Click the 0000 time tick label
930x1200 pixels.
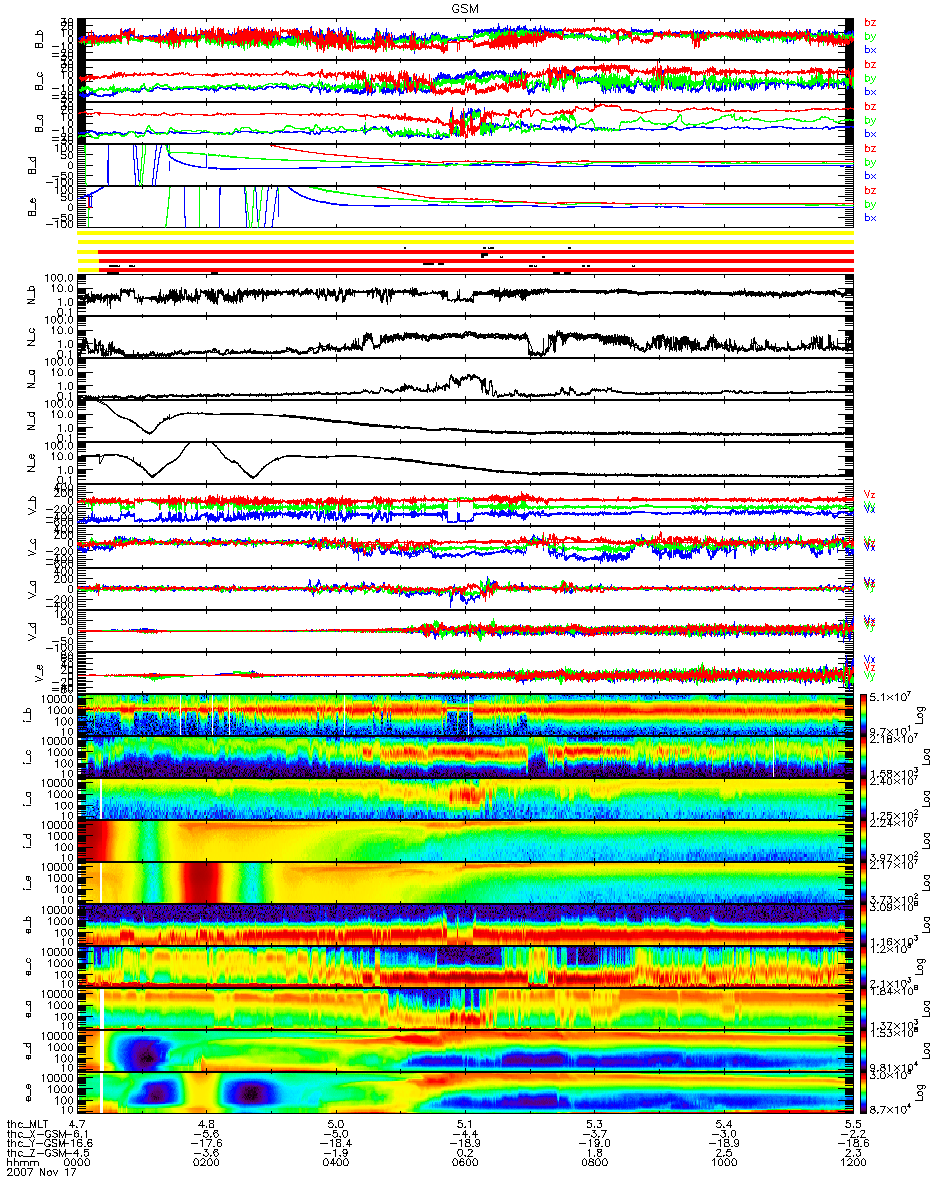pyautogui.click(x=78, y=1163)
